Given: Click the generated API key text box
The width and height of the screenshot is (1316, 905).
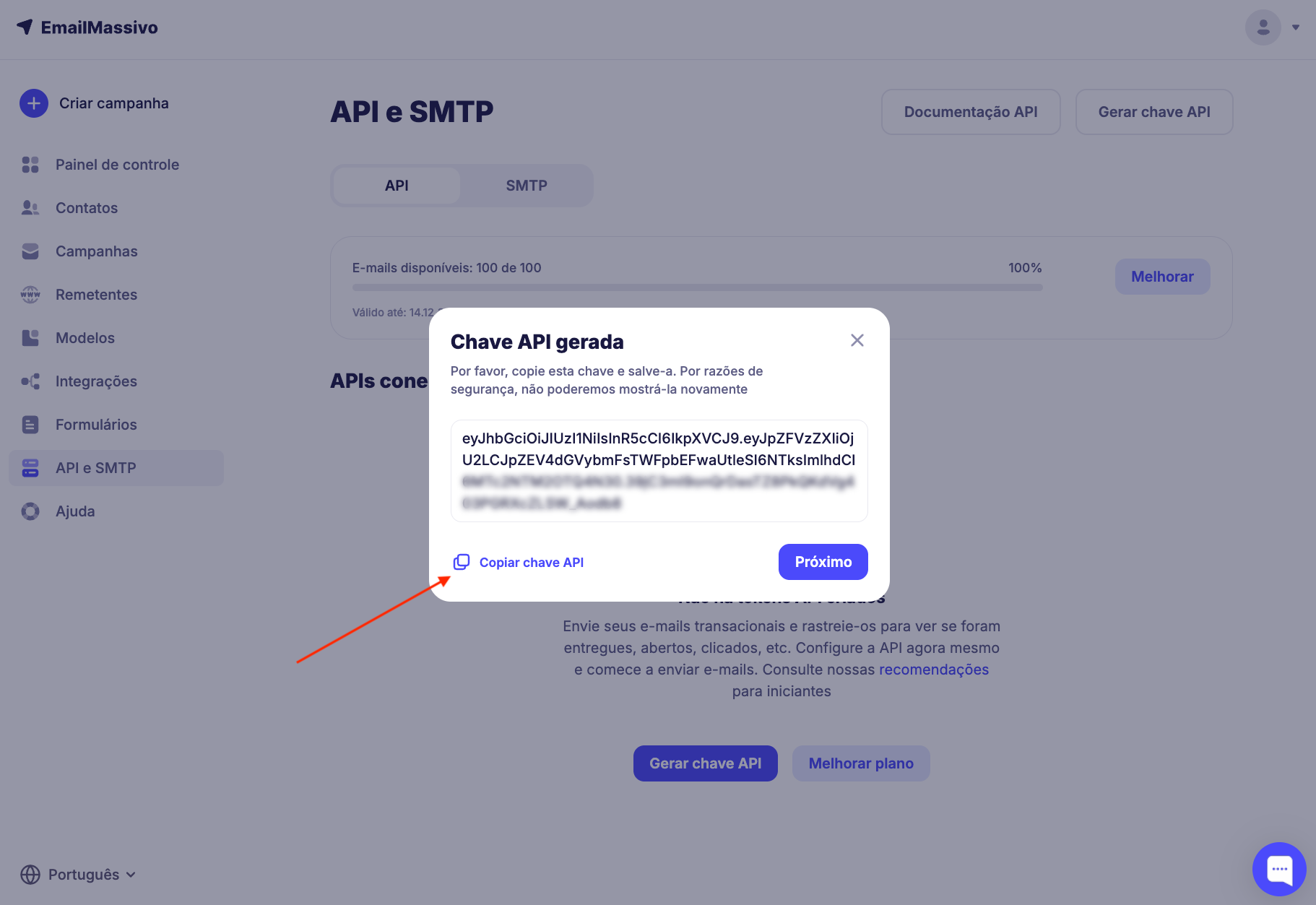Looking at the screenshot, I should point(659,471).
